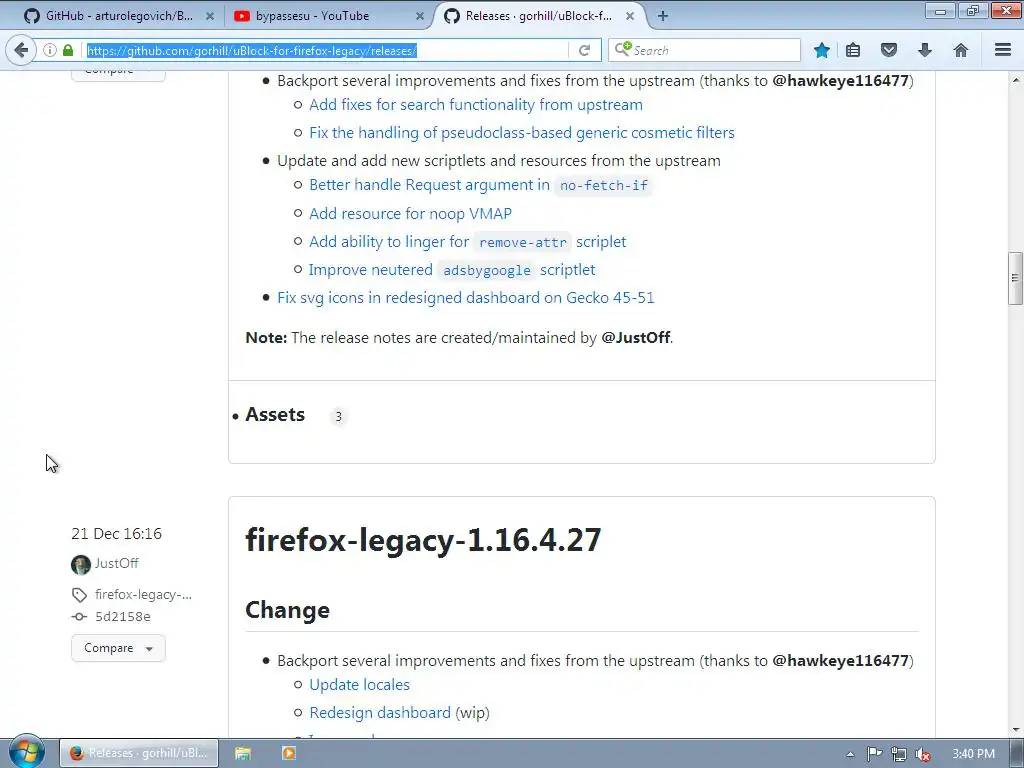Click the page vertical scrollbar thumb
Screen dimensions: 1024x768
(x=1015, y=278)
